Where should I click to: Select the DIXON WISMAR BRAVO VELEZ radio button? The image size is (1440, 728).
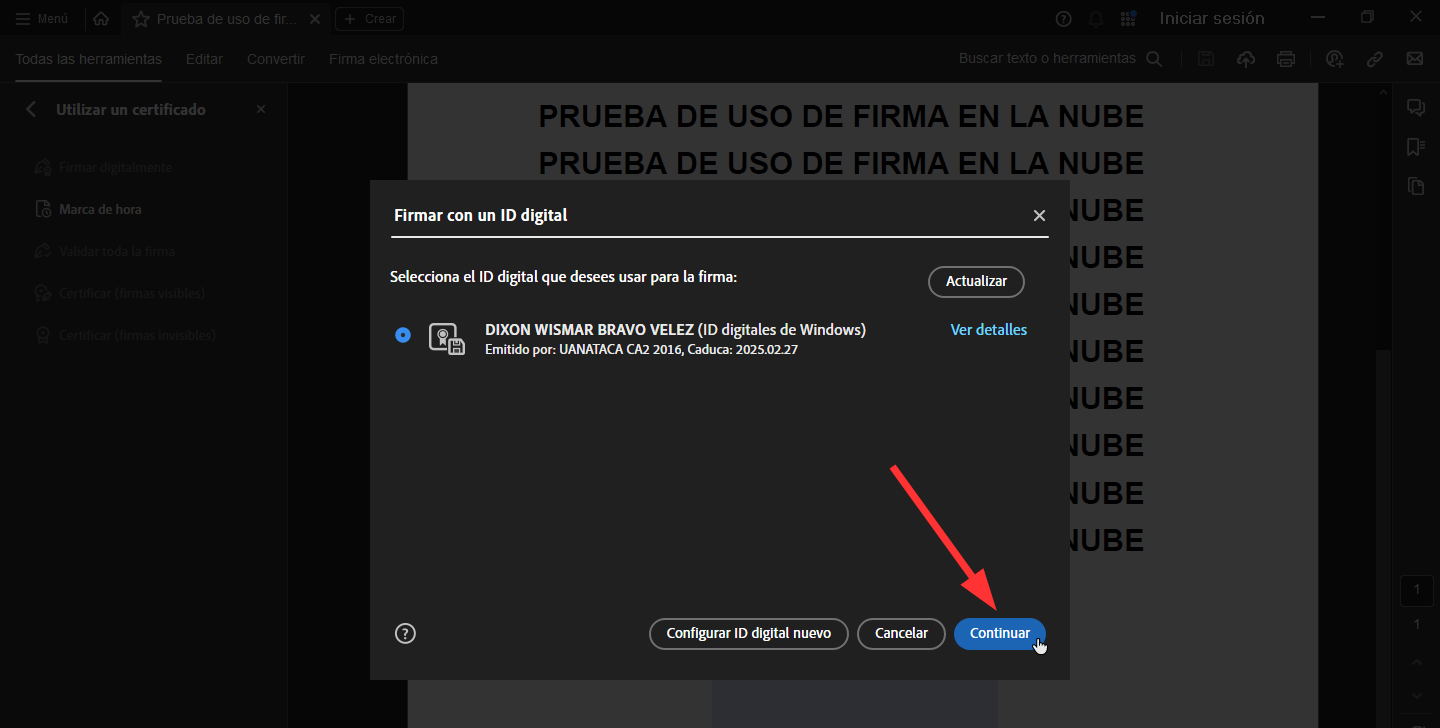[x=403, y=335]
